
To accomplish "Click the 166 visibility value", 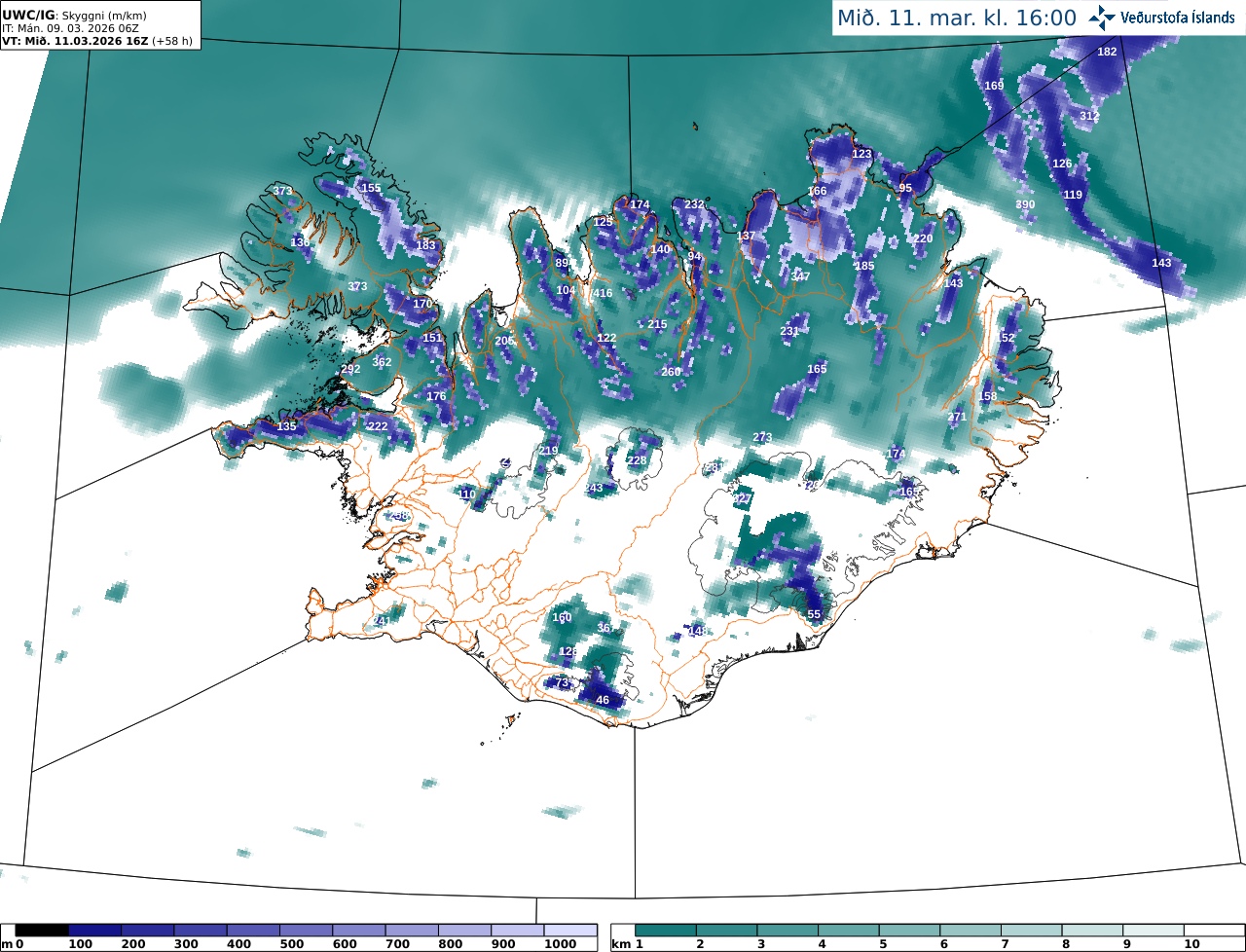I will (x=817, y=191).
